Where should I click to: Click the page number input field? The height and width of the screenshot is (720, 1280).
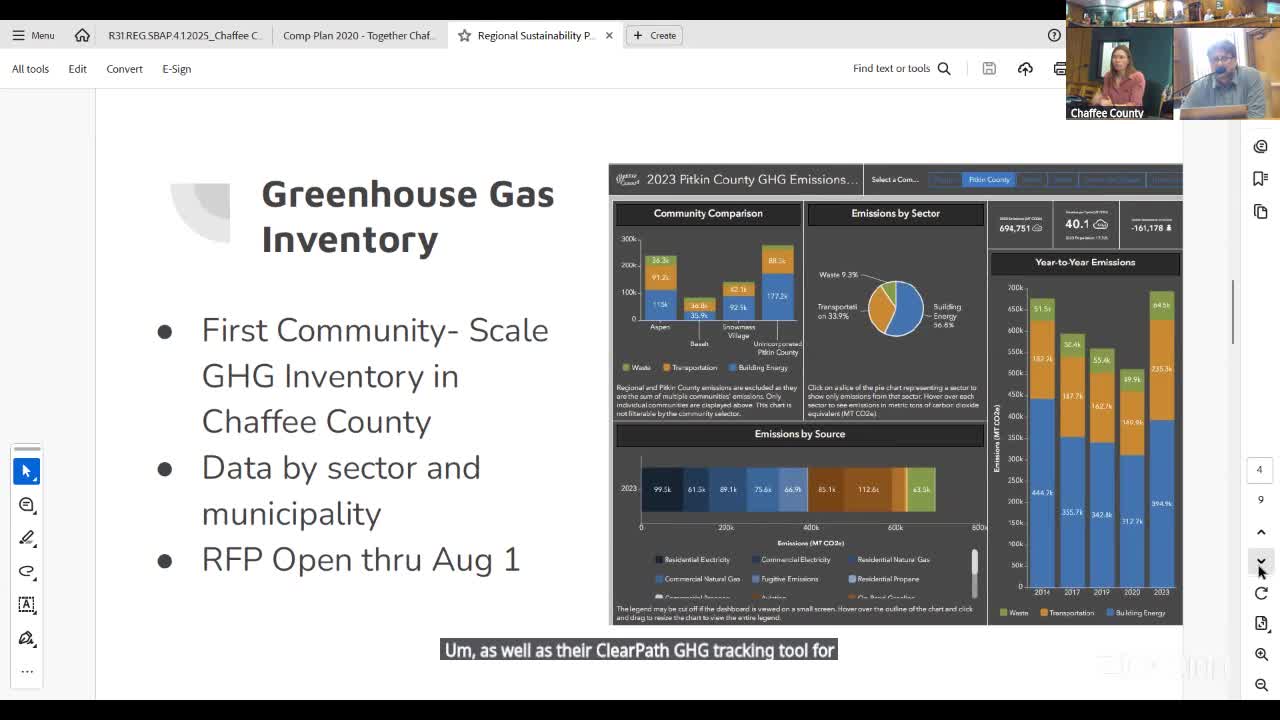coord(1259,469)
